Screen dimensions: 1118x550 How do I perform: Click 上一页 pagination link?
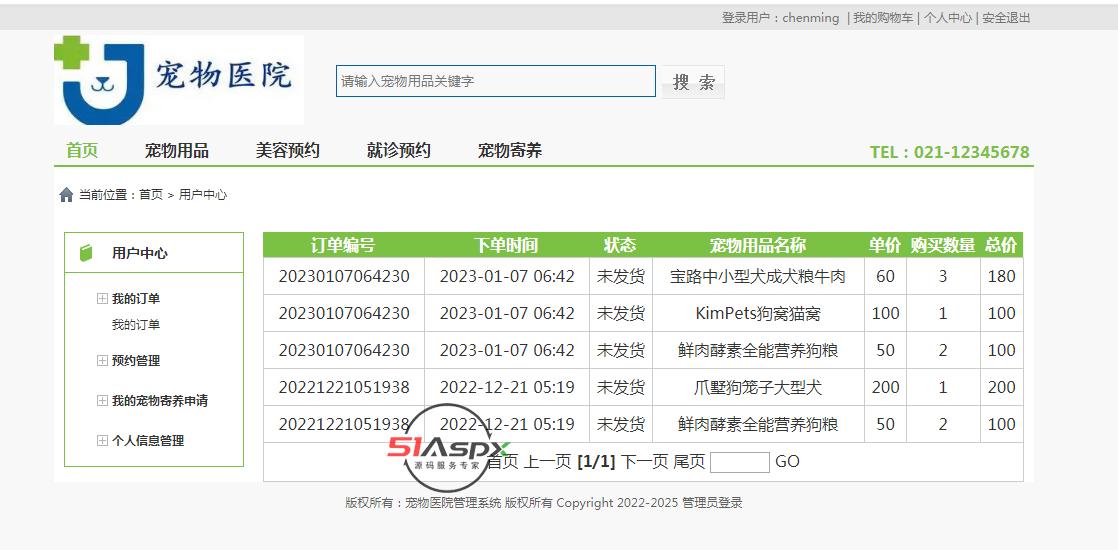pos(548,462)
